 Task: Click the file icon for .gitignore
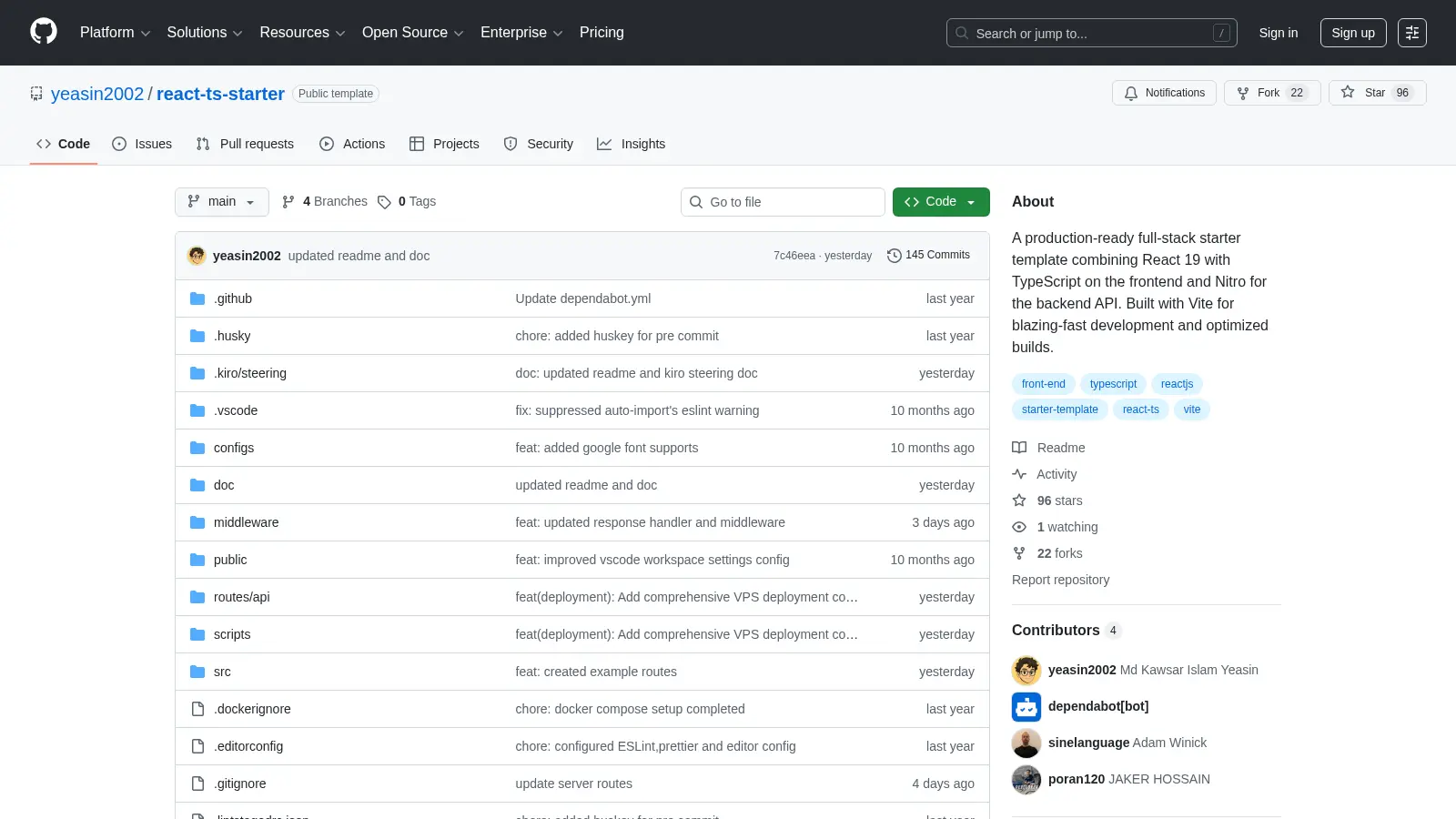[197, 784]
